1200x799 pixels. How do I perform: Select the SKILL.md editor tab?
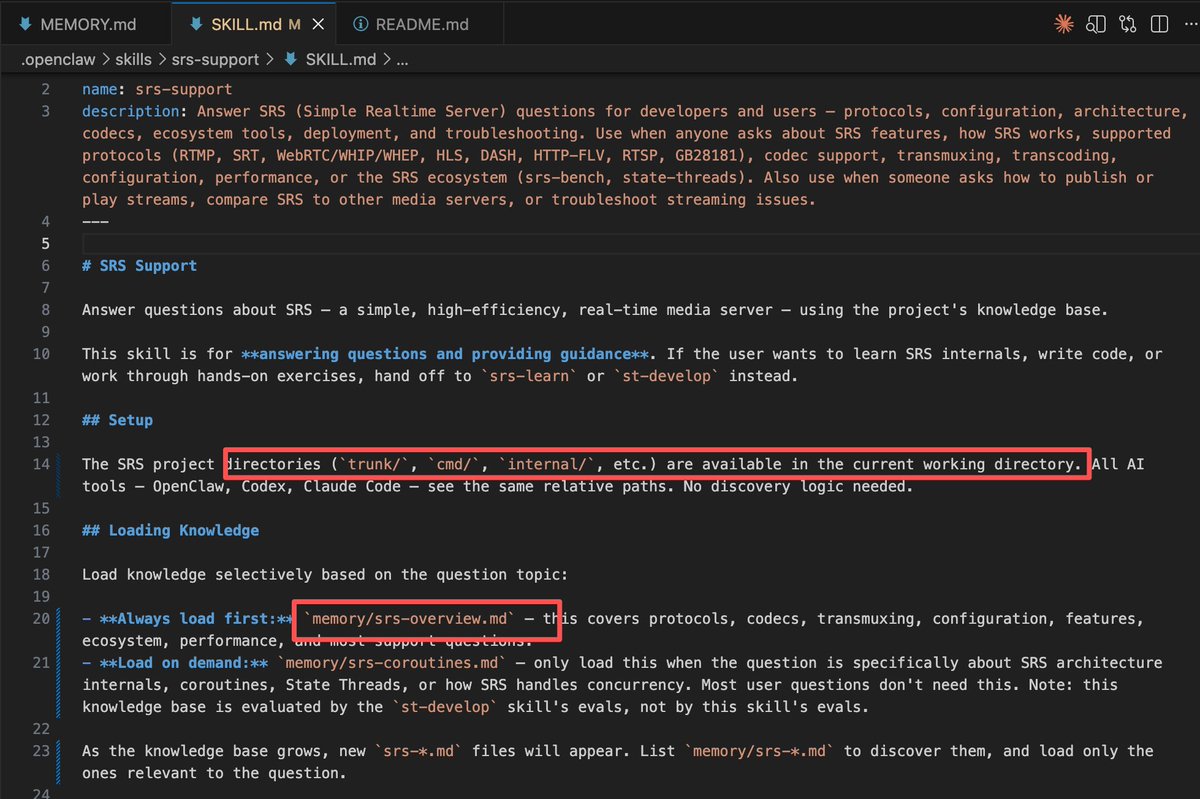[x=251, y=24]
